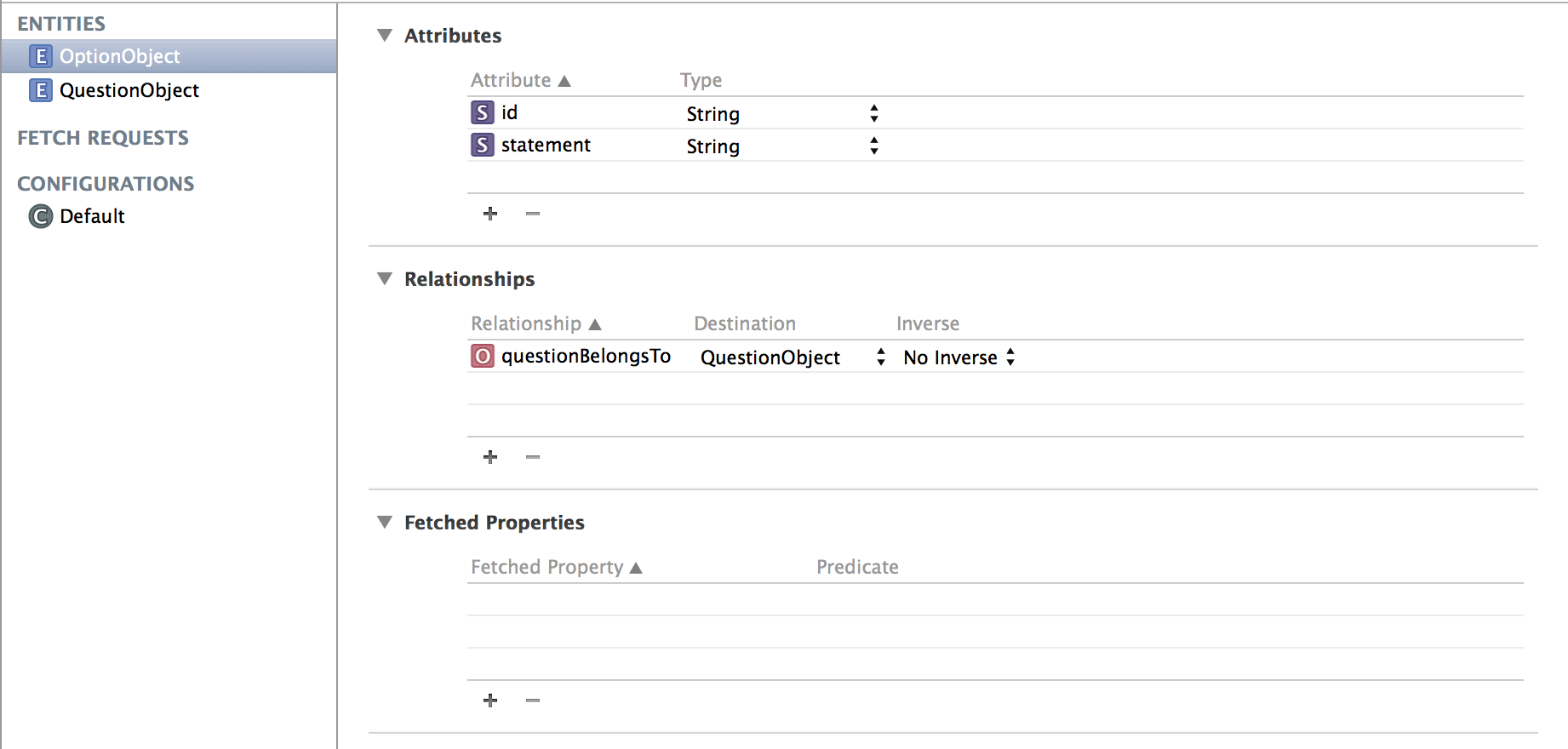Click the statement attribute string icon
The image size is (1568, 749).
[x=483, y=145]
